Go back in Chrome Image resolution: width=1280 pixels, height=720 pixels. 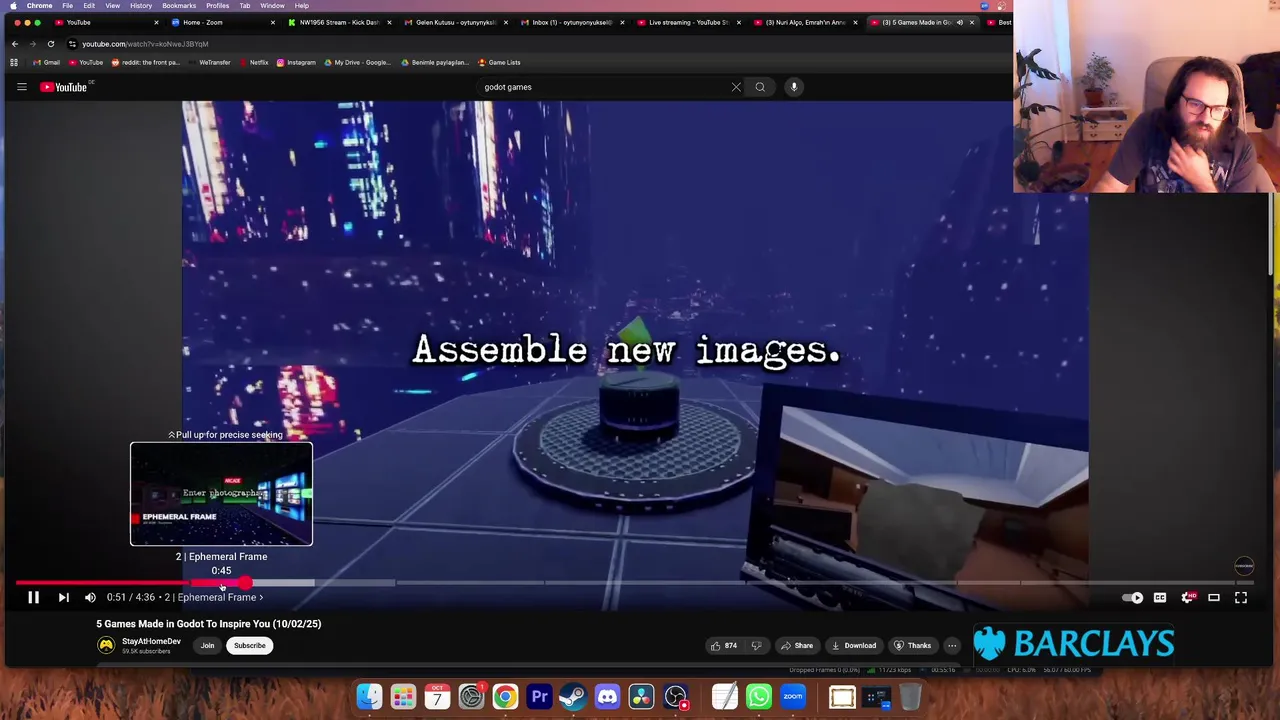[14, 44]
